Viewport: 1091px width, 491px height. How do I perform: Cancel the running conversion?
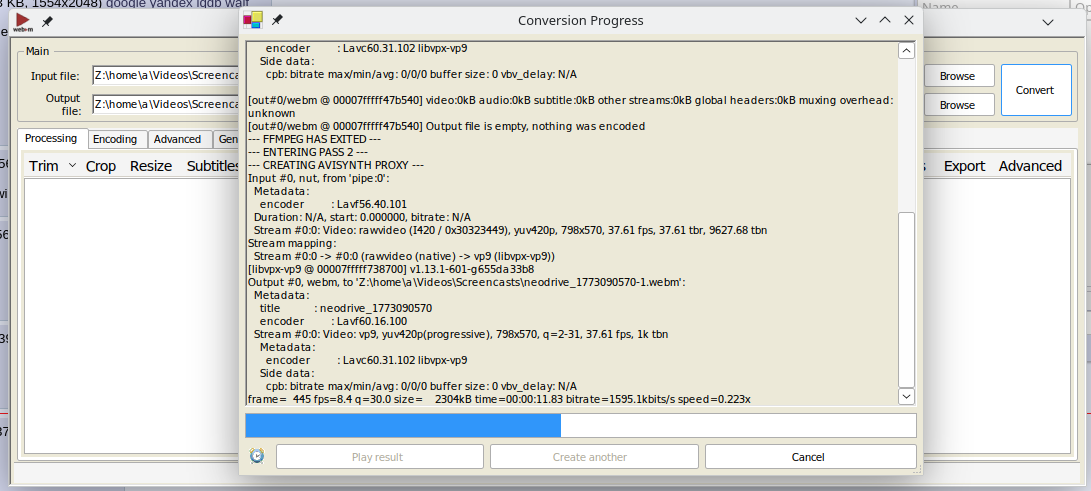810,457
